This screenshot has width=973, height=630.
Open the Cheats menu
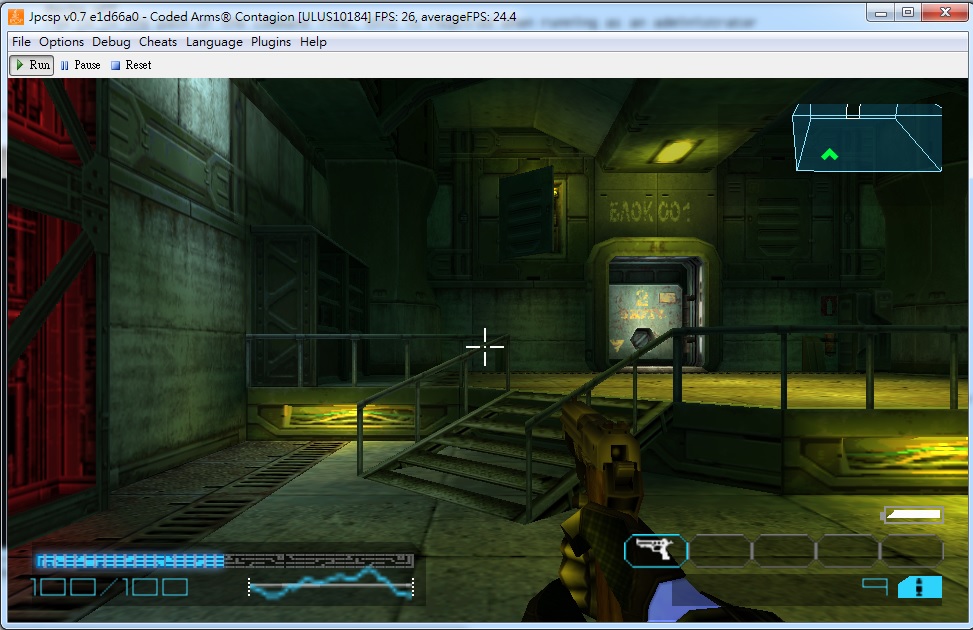point(158,42)
